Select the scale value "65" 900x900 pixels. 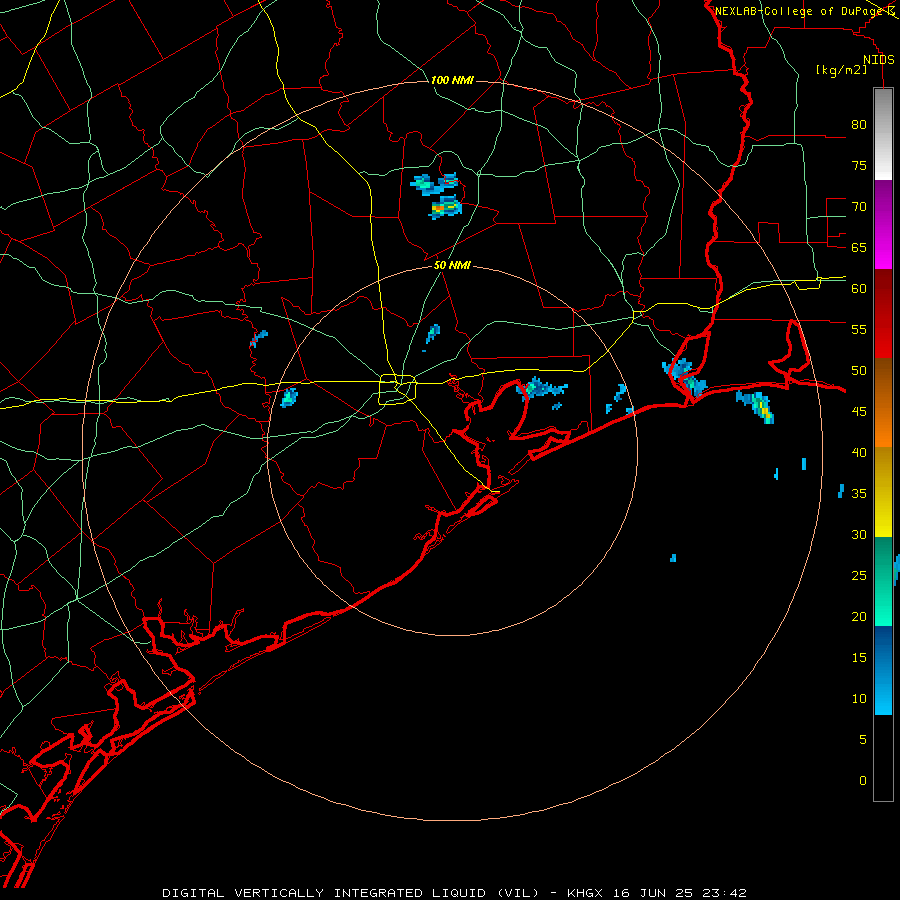tap(859, 247)
